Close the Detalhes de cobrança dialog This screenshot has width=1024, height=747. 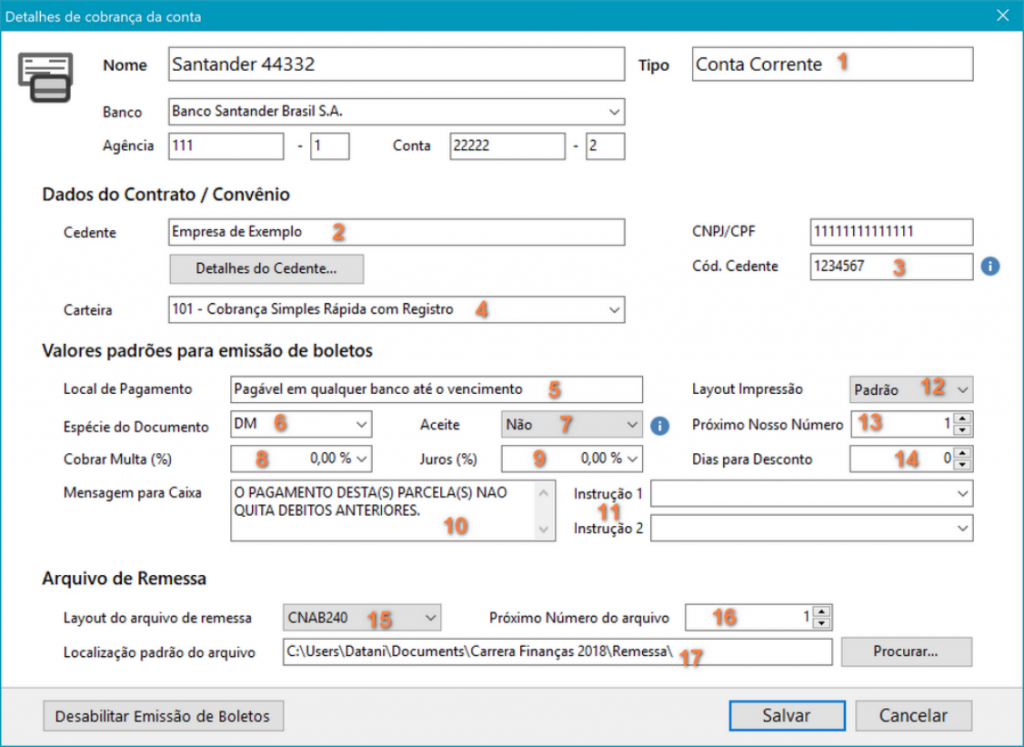[x=1002, y=14]
